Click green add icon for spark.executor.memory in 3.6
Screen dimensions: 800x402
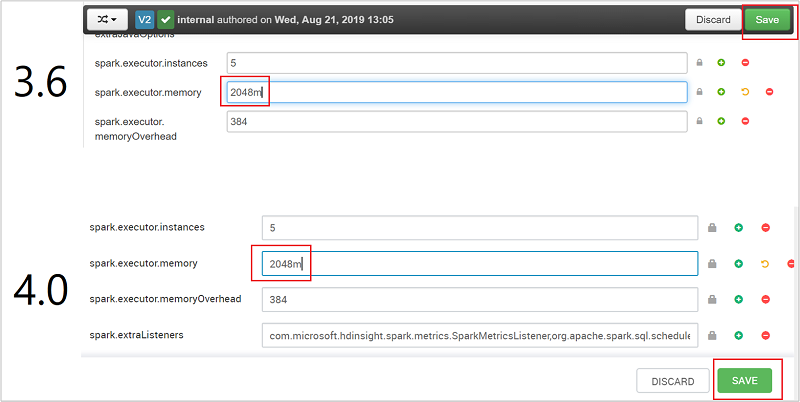(721, 92)
